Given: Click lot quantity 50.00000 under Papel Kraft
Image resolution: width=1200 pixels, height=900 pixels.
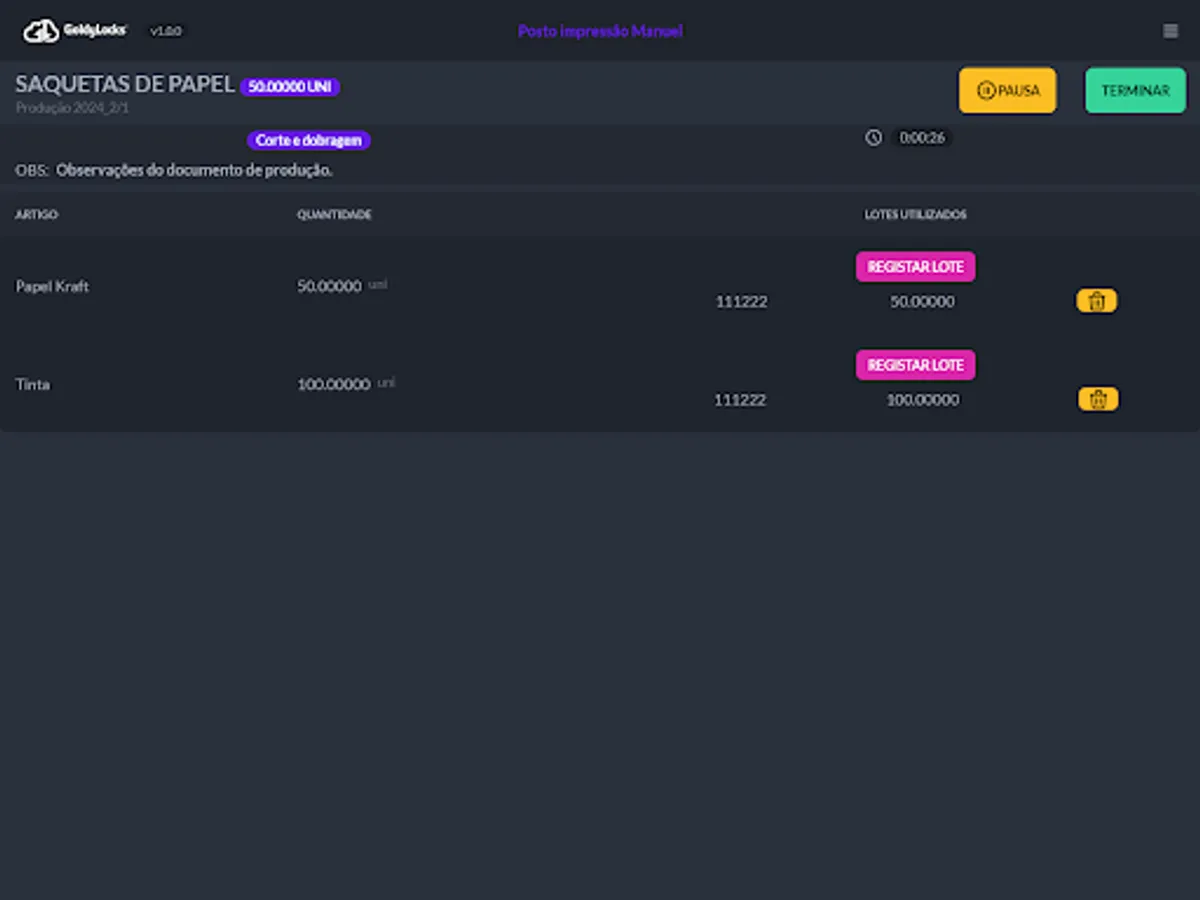Looking at the screenshot, I should (x=922, y=301).
